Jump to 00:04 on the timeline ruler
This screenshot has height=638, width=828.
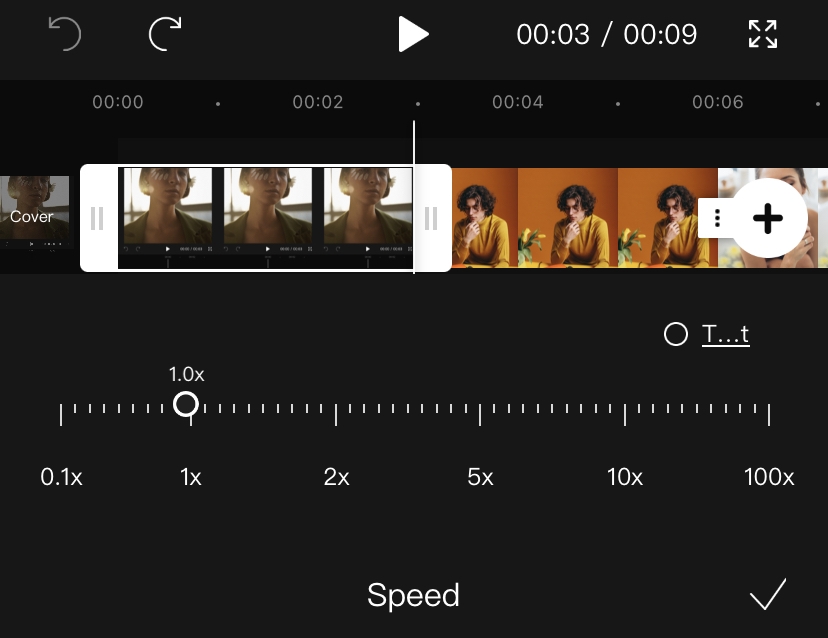pyautogui.click(x=518, y=102)
